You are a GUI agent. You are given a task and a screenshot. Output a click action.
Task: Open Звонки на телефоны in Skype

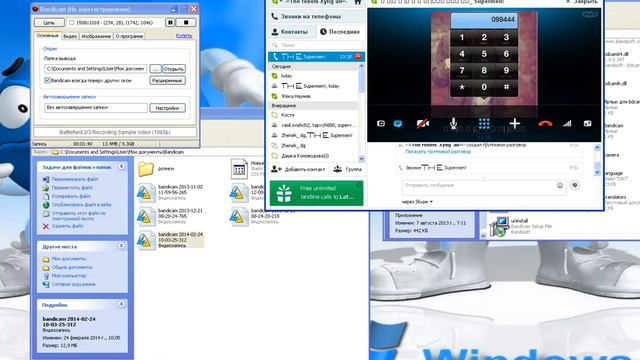(316, 16)
